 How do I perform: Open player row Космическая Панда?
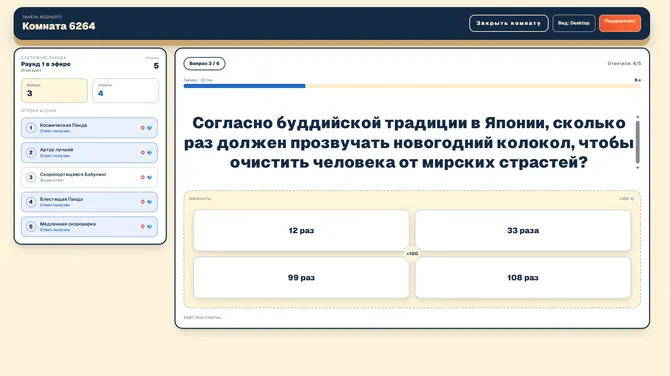89,128
